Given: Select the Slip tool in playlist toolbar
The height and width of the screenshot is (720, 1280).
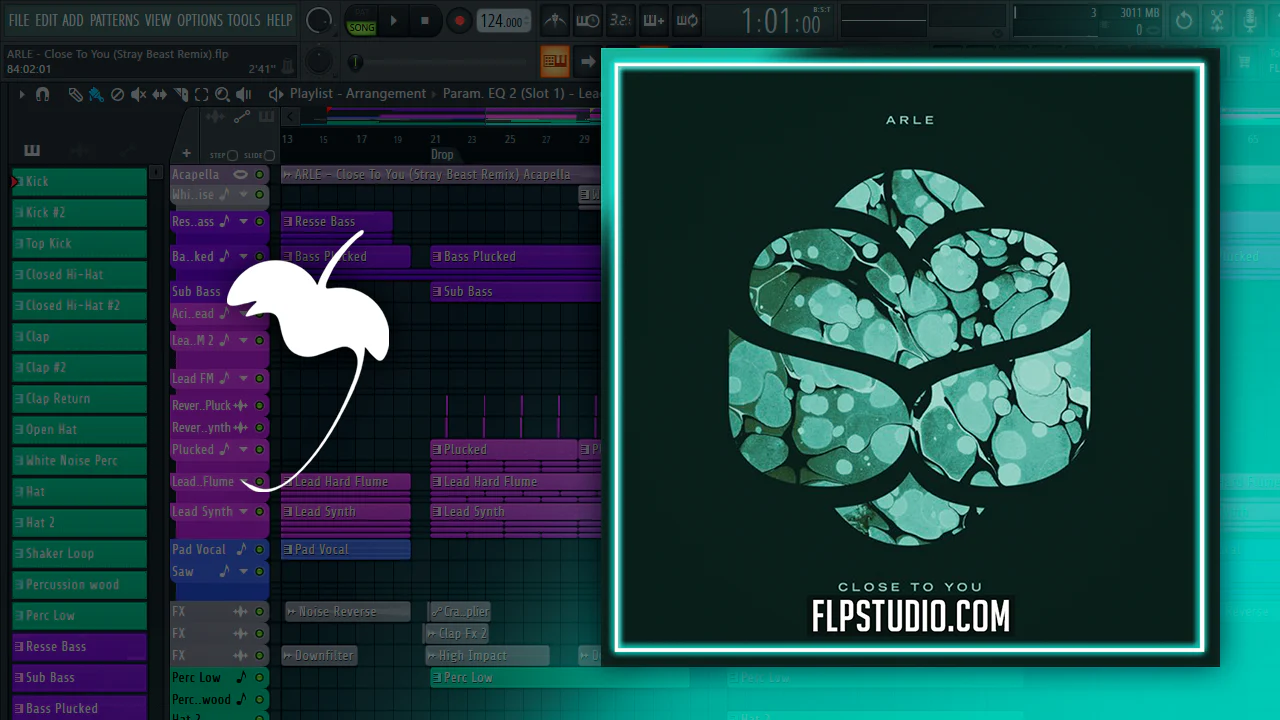Looking at the screenshot, I should click(159, 94).
